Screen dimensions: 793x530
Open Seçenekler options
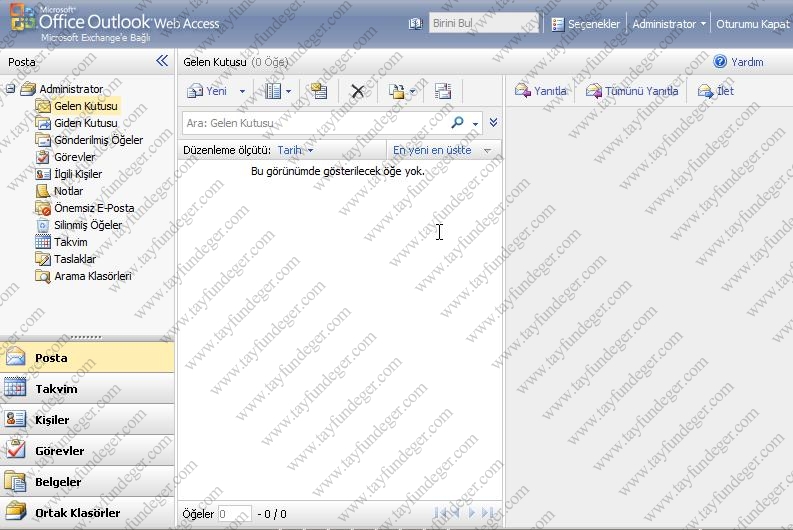586,24
